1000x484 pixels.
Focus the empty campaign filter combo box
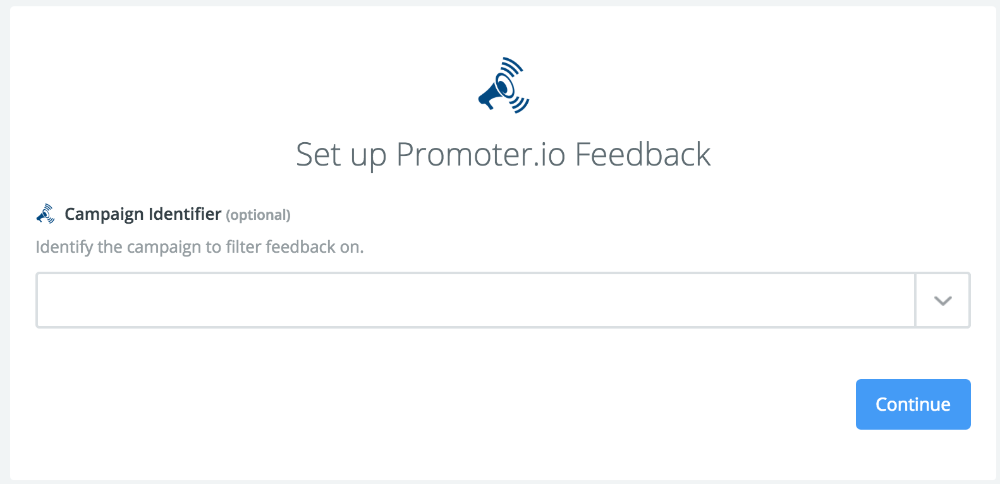(475, 300)
